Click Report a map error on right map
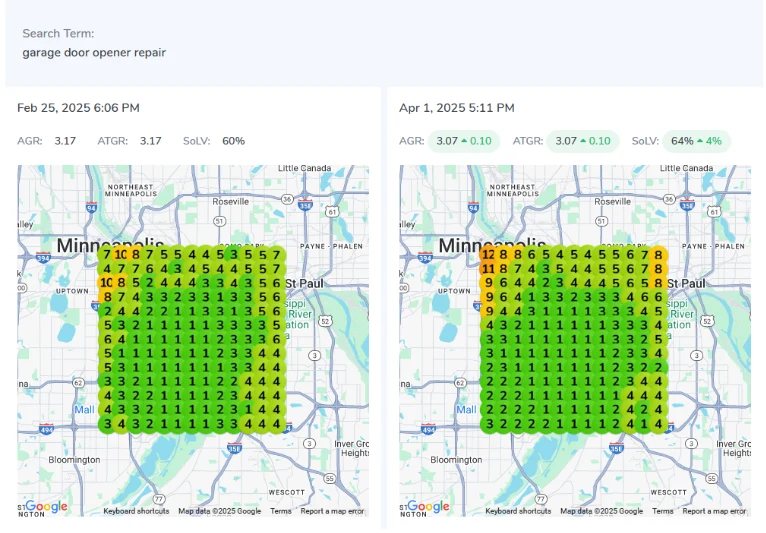766x533 pixels. 714,511
